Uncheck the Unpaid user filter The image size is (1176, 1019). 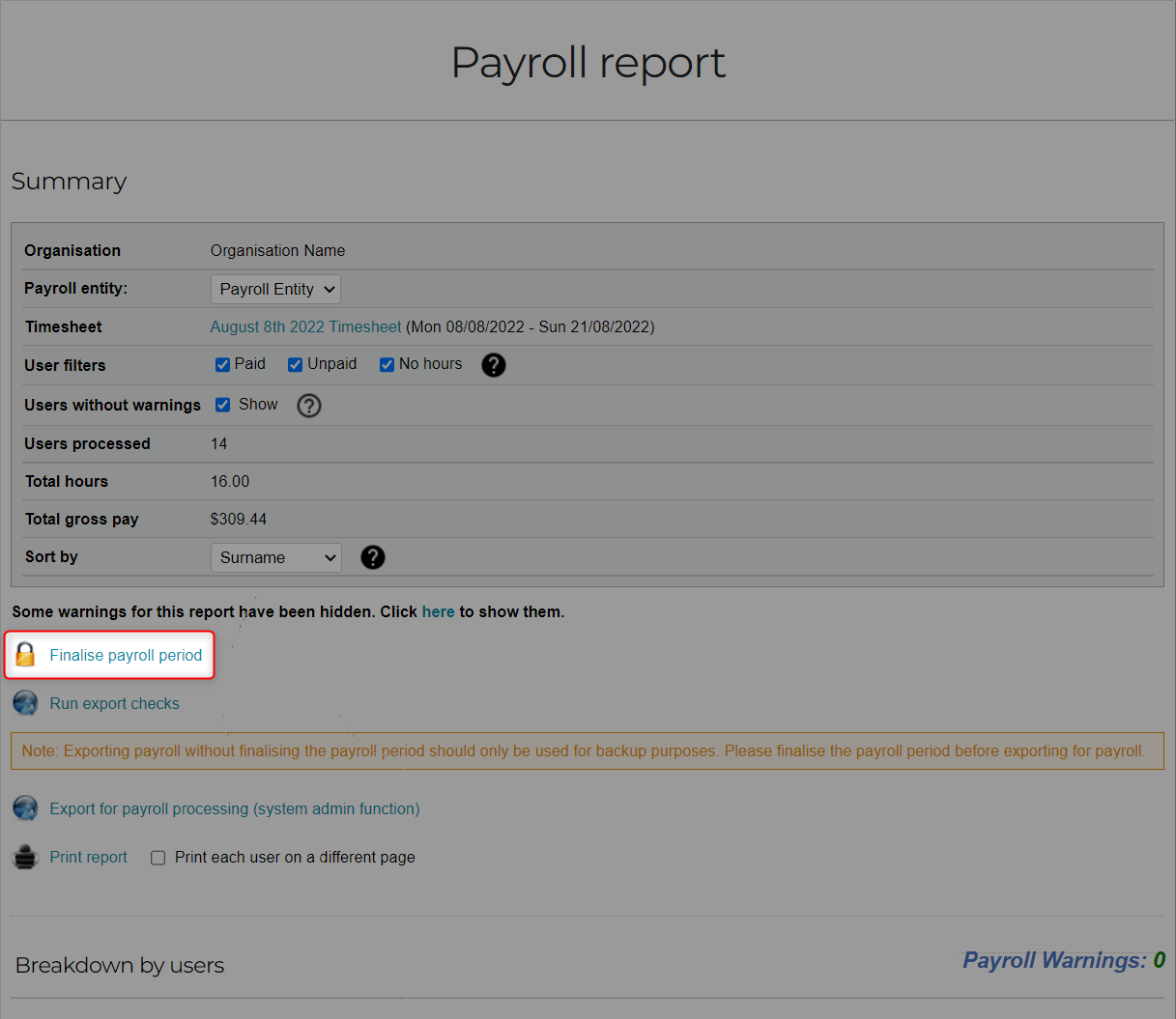click(x=296, y=364)
